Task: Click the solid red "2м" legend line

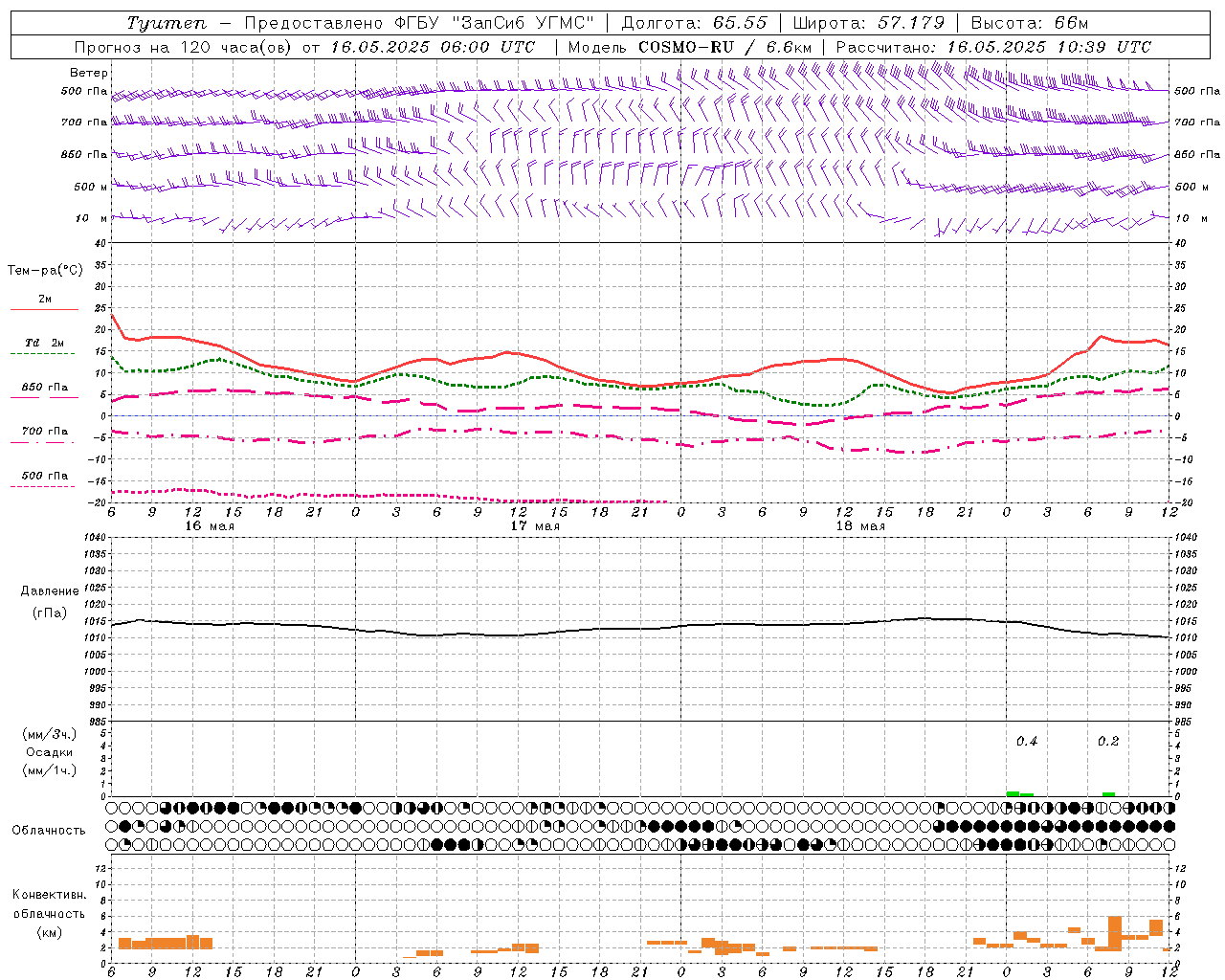Action: coord(44,309)
